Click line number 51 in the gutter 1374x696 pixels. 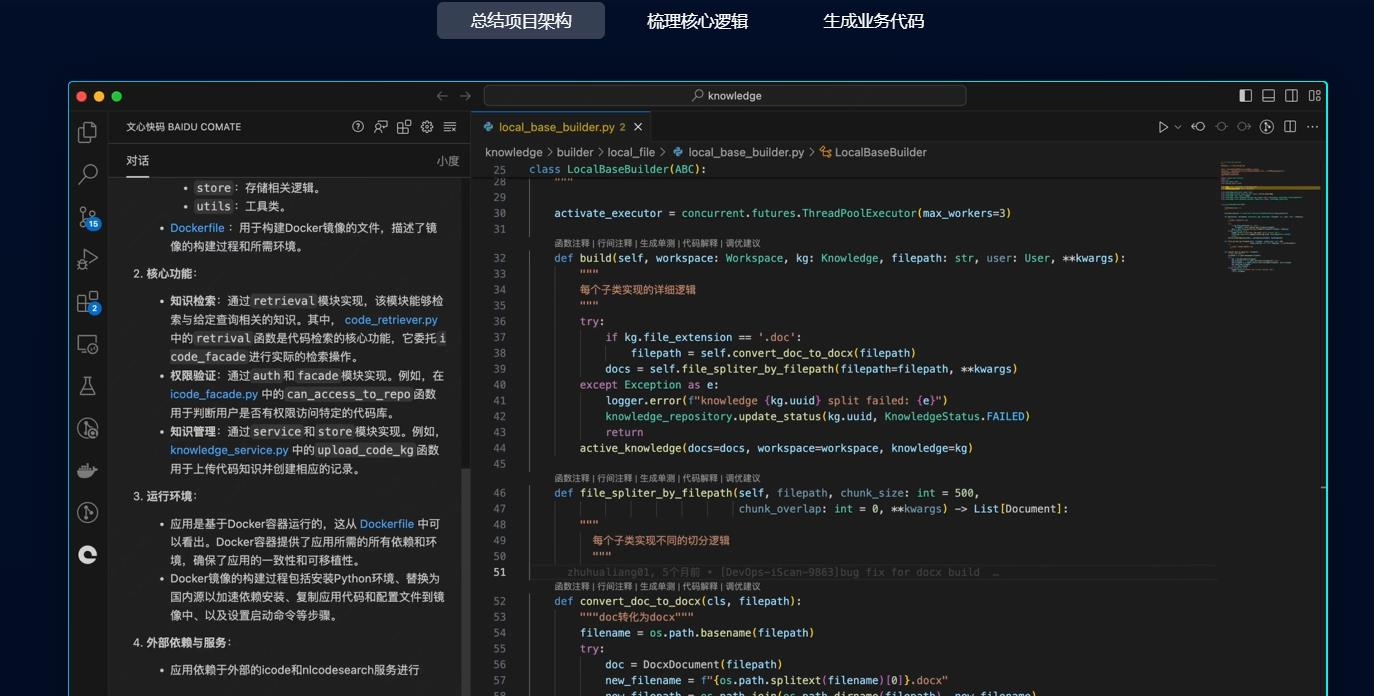[499, 573]
